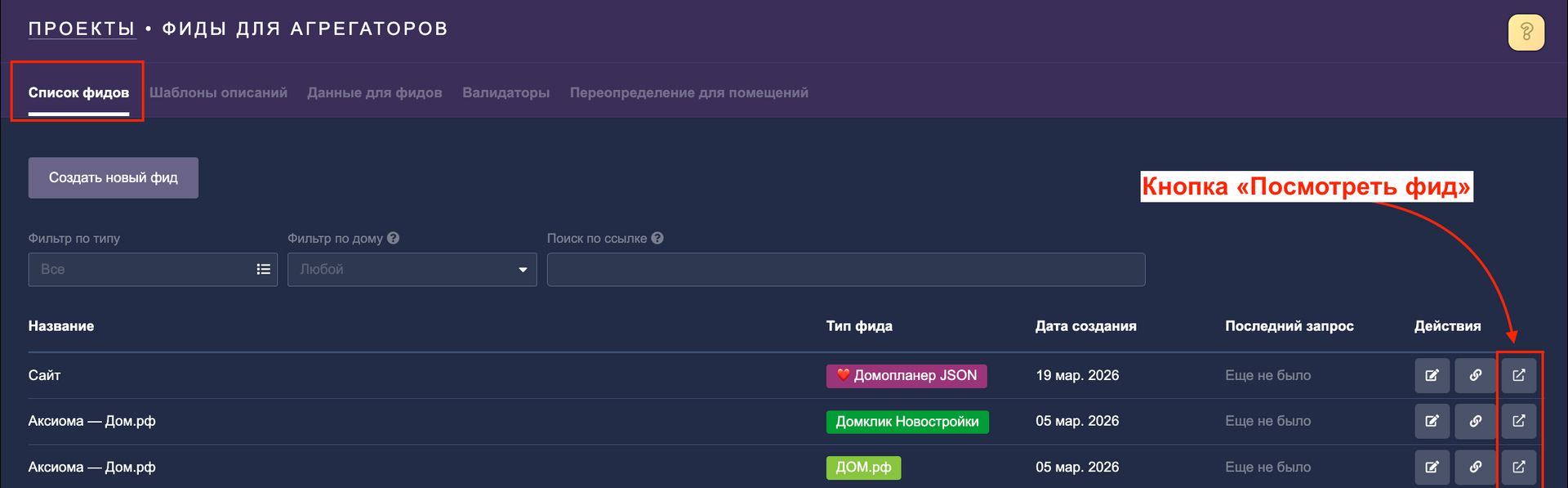Follow the Проекты breadcrumb link

(82, 29)
